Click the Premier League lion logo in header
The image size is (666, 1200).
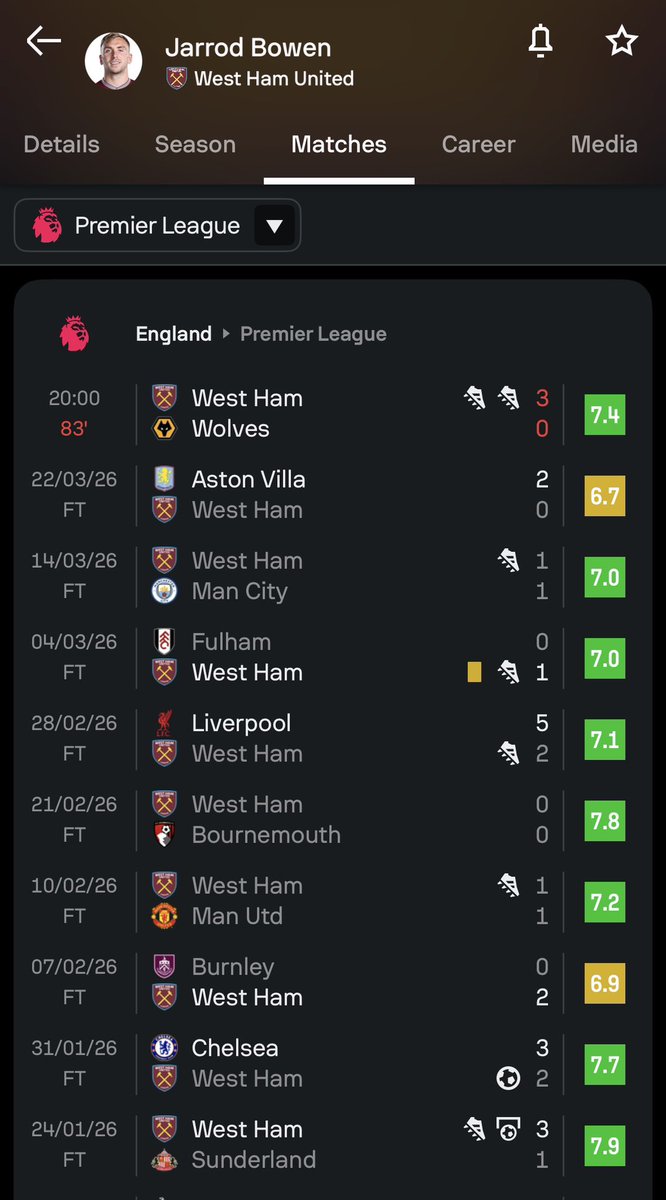point(74,334)
